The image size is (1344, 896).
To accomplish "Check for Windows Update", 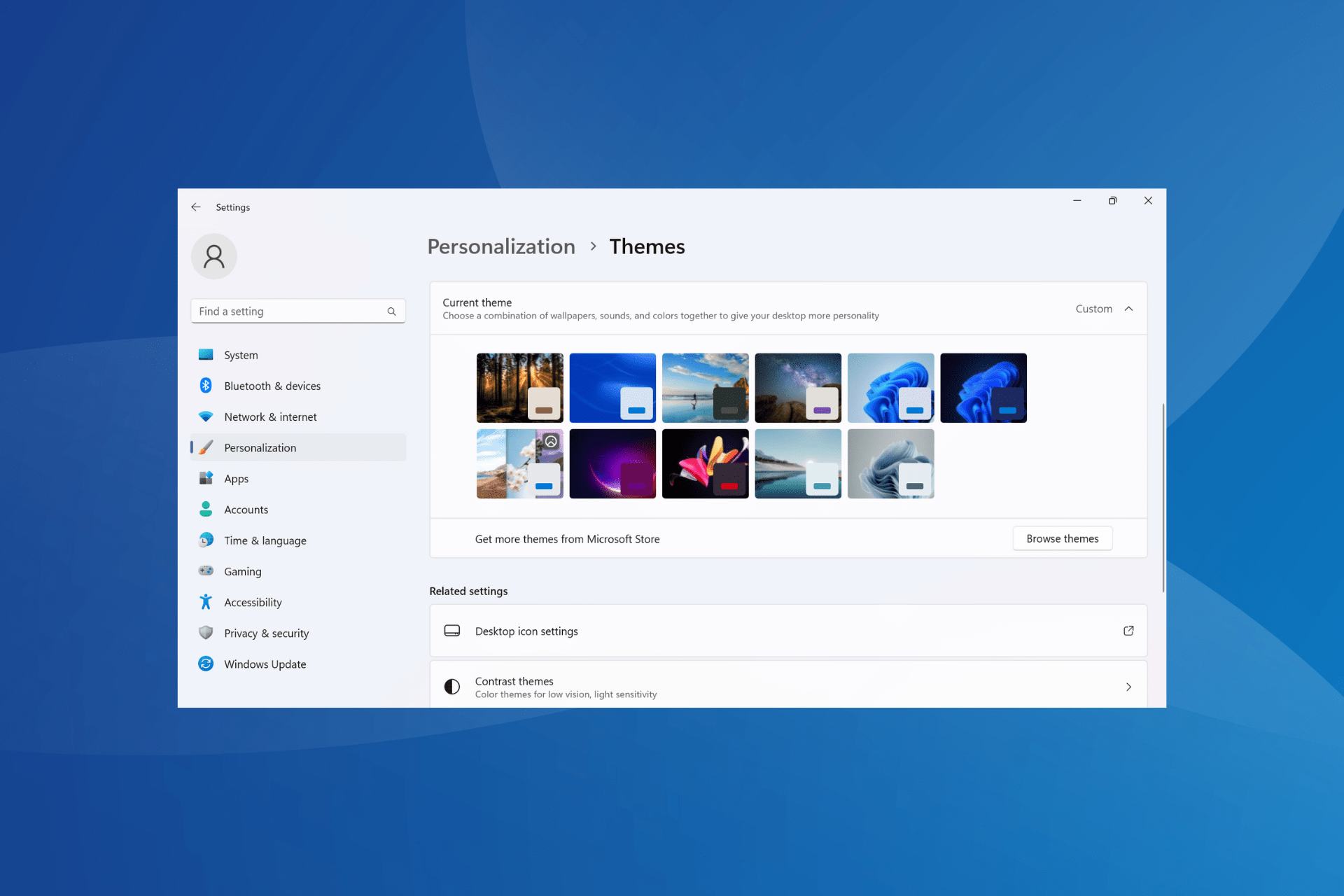I will (x=265, y=664).
